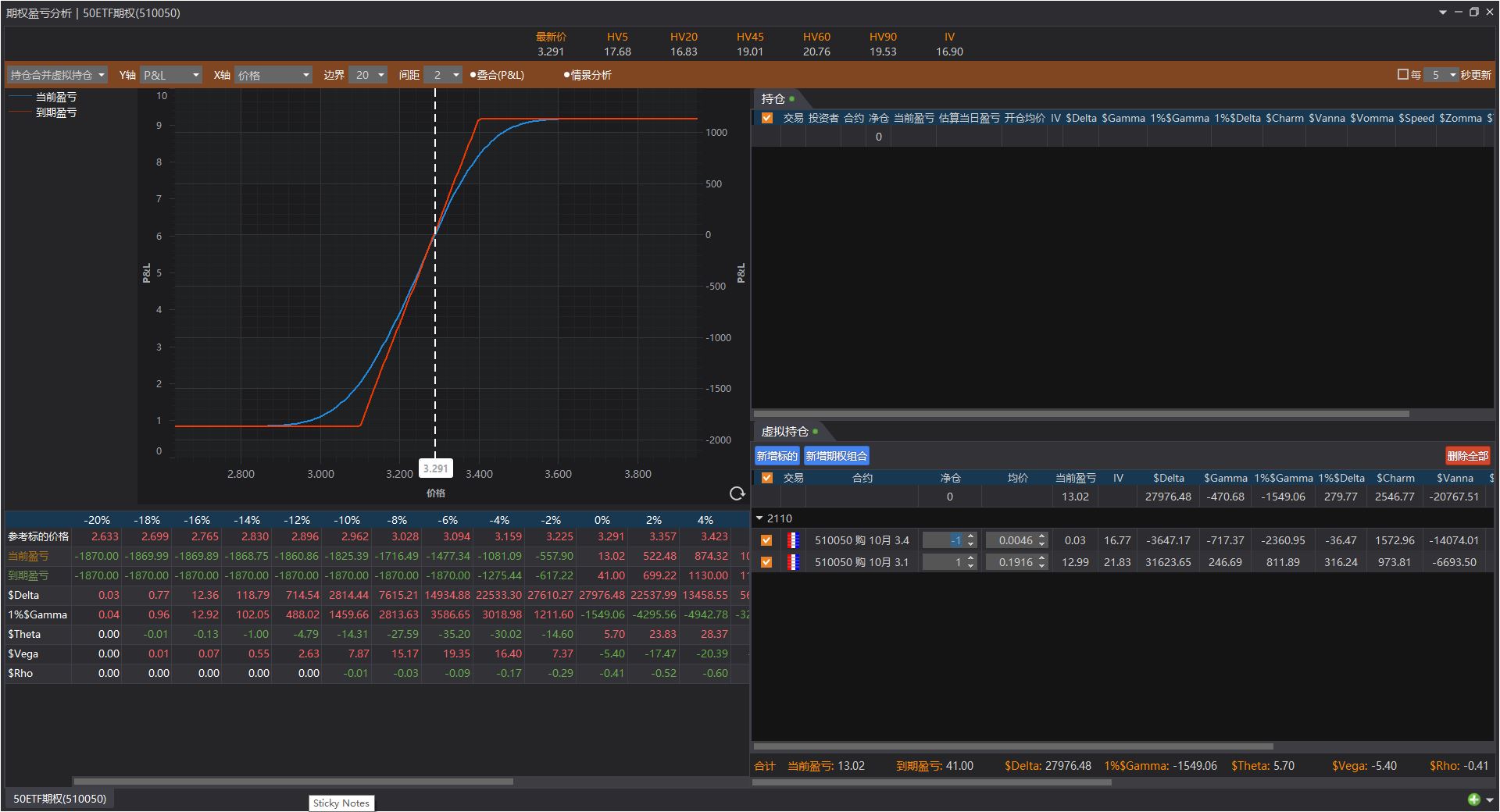Image resolution: width=1500 pixels, height=812 pixels.
Task: Uncheck the 510050 购 10月 3.4 row checkbox
Action: (766, 540)
